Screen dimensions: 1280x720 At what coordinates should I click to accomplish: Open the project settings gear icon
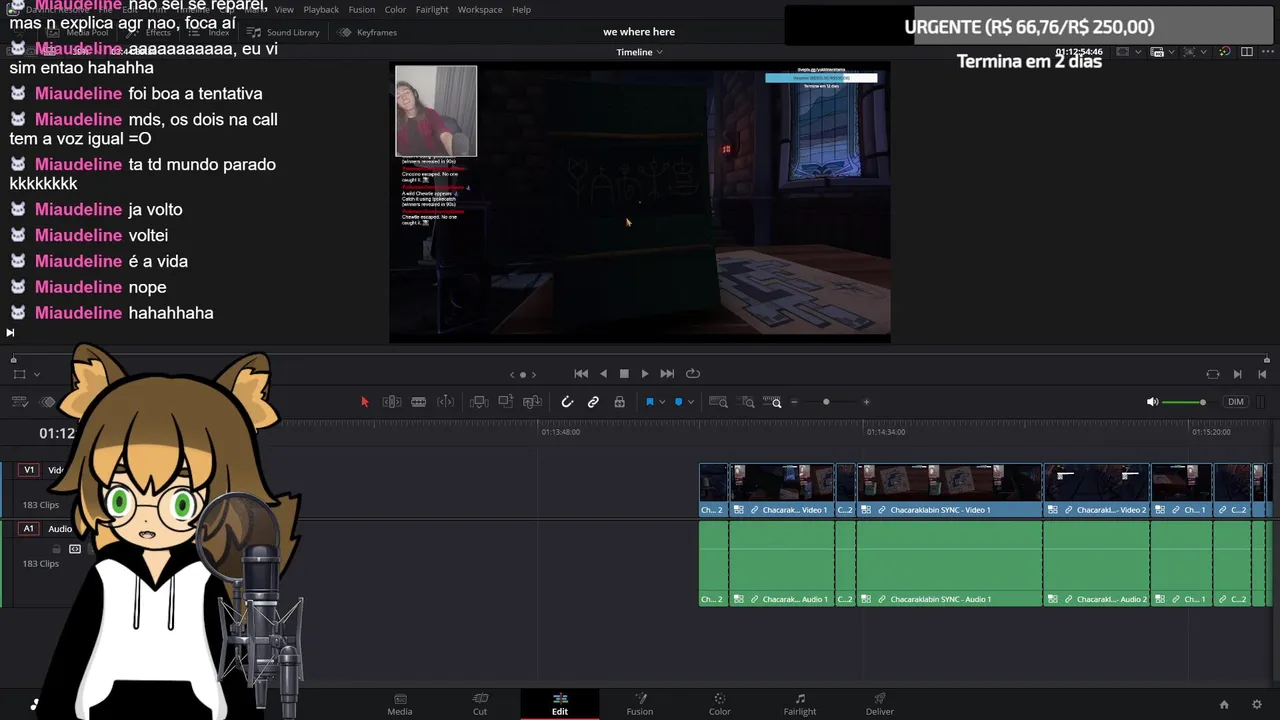coord(1257,705)
